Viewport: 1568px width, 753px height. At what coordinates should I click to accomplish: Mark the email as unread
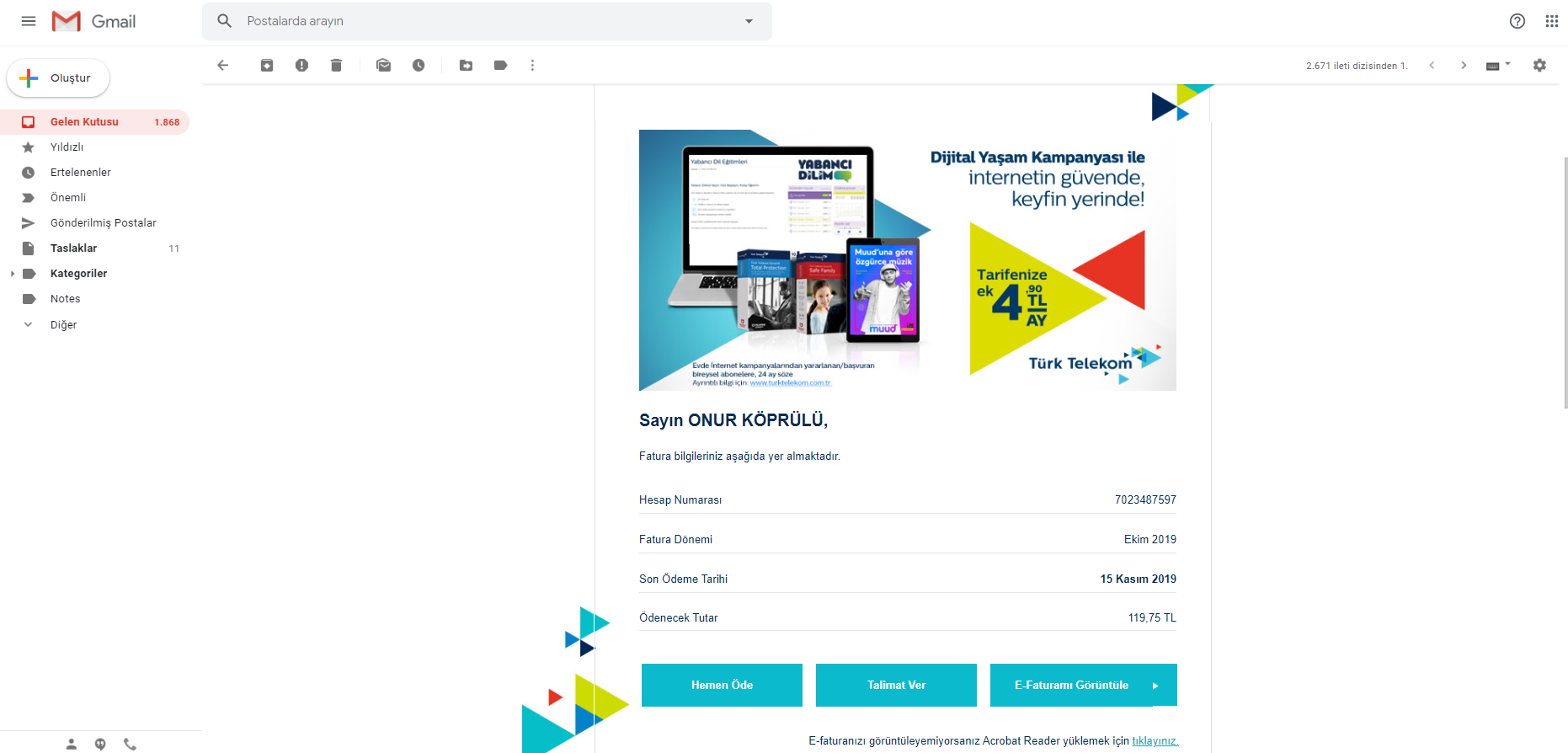pyautogui.click(x=383, y=65)
